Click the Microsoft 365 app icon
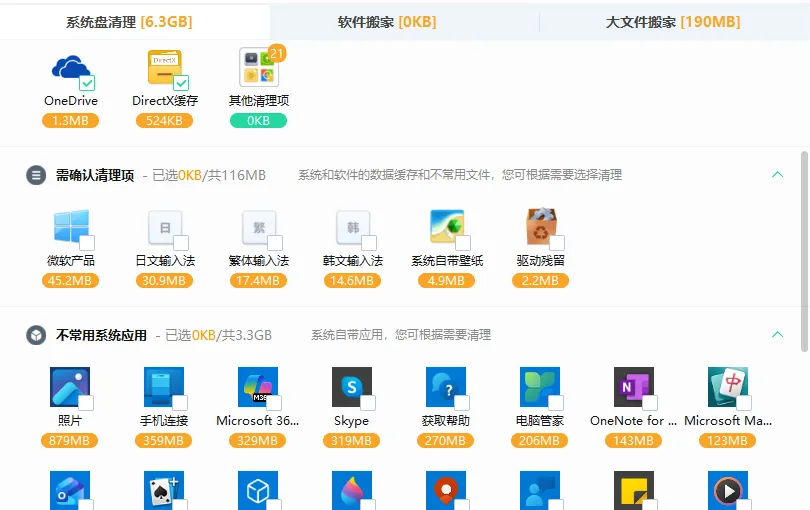This screenshot has width=810, height=510. click(x=258, y=387)
